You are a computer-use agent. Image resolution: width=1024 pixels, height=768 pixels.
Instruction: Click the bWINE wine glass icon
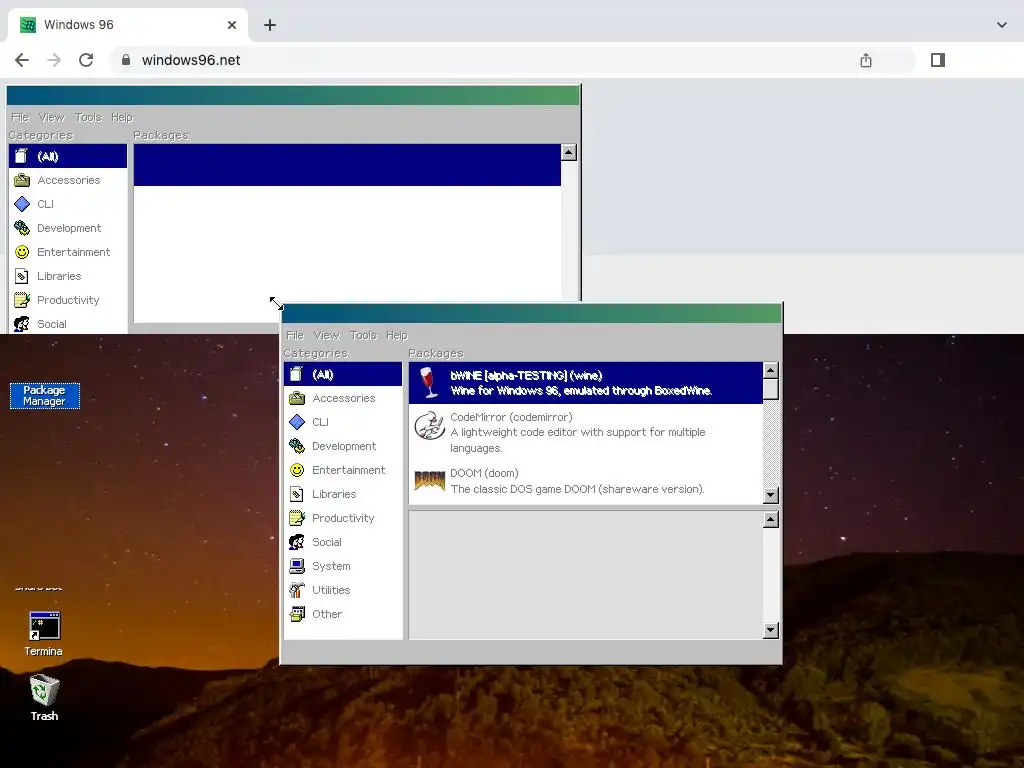(429, 382)
